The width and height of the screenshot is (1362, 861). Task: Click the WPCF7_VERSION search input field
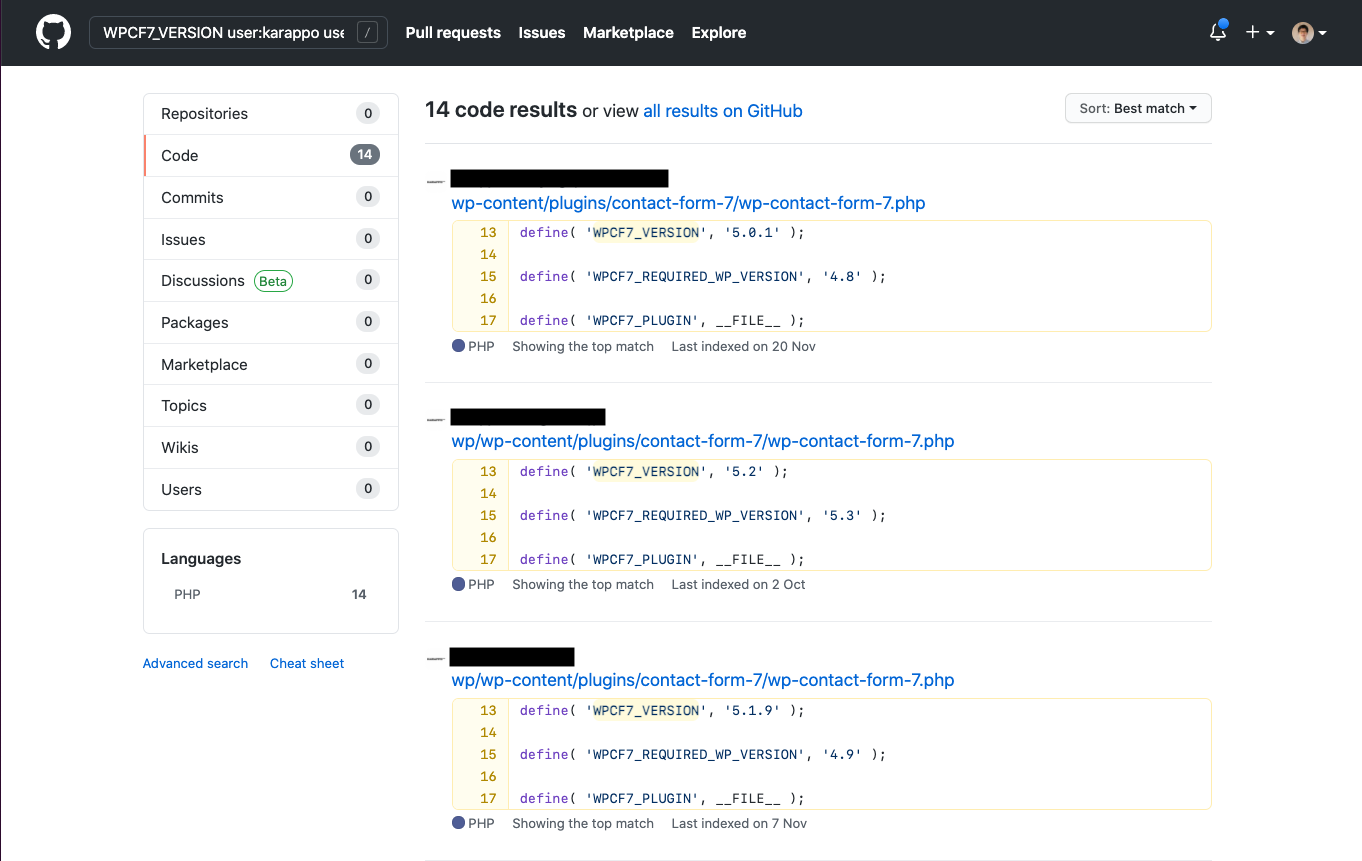click(x=223, y=33)
